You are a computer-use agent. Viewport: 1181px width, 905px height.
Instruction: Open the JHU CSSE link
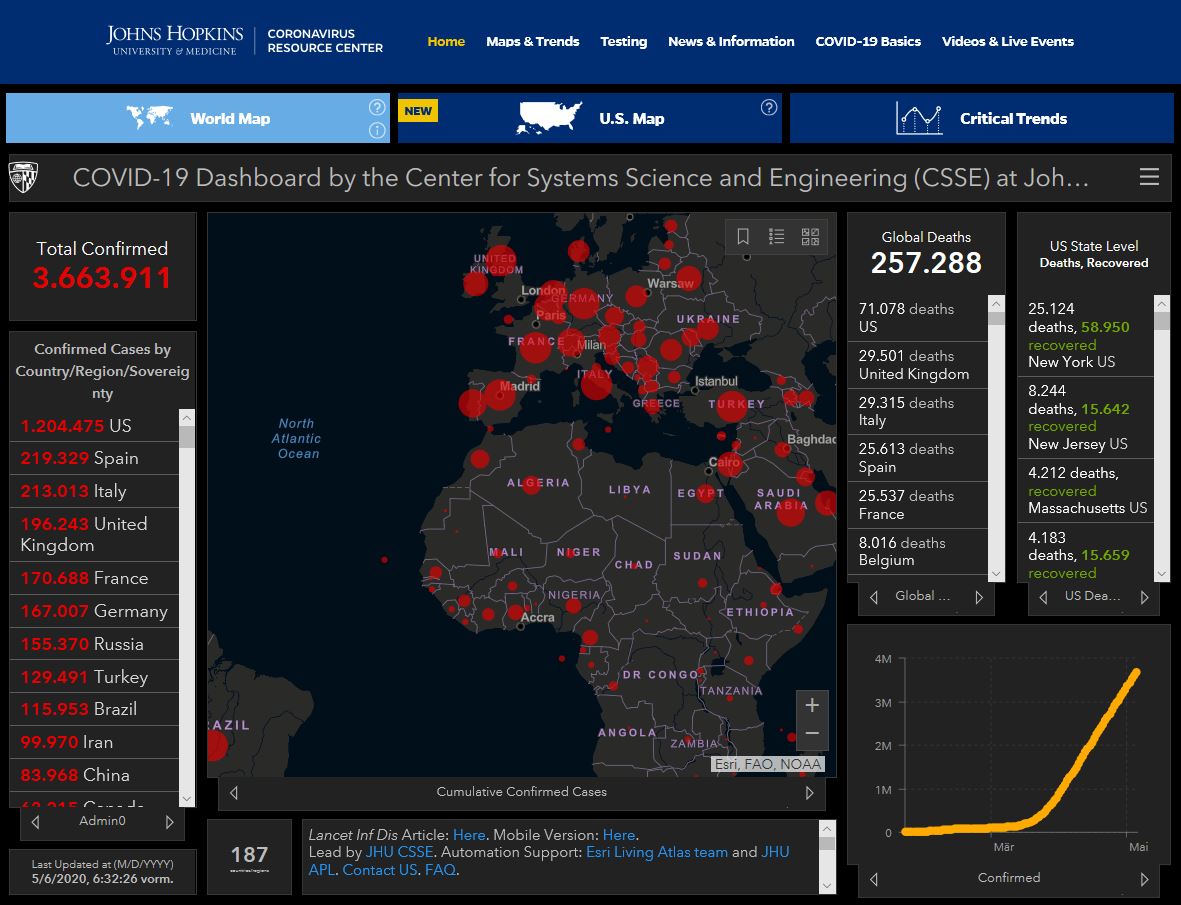coord(399,852)
